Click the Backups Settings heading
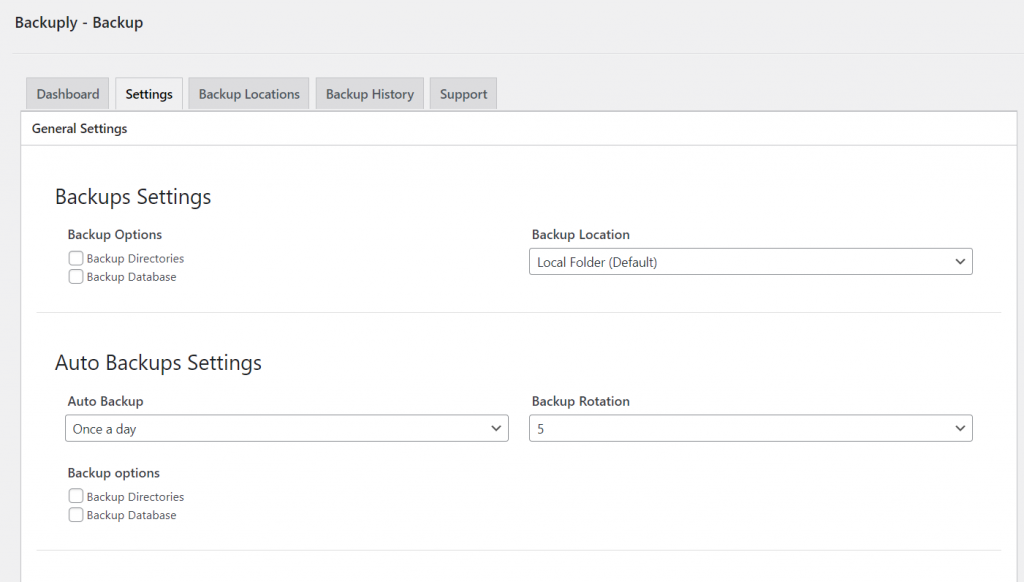The image size is (1024, 582). tap(133, 197)
